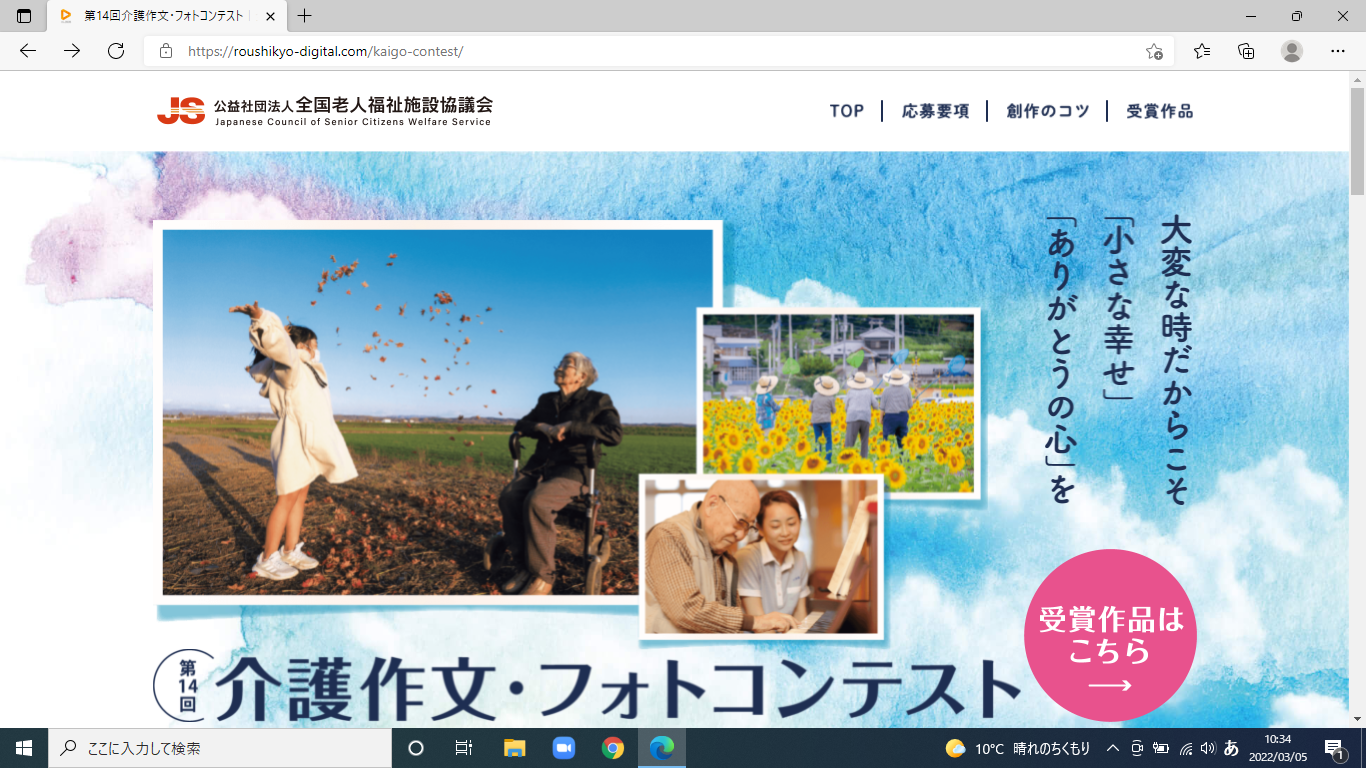Click pink 受賞作品はこちら circle button
Viewport: 1366px width, 768px height.
tap(1110, 635)
